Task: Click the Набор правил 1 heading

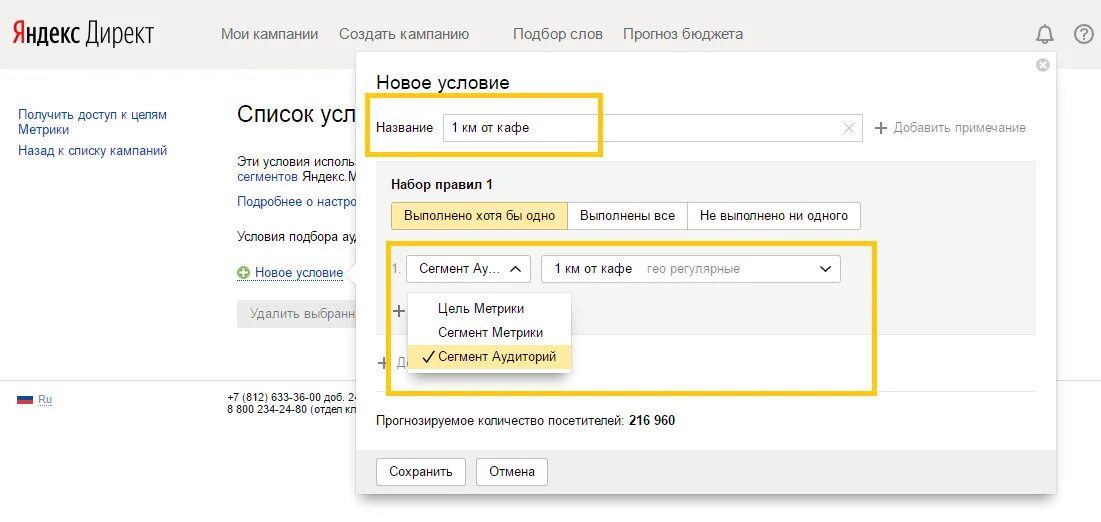Action: pyautogui.click(x=442, y=185)
